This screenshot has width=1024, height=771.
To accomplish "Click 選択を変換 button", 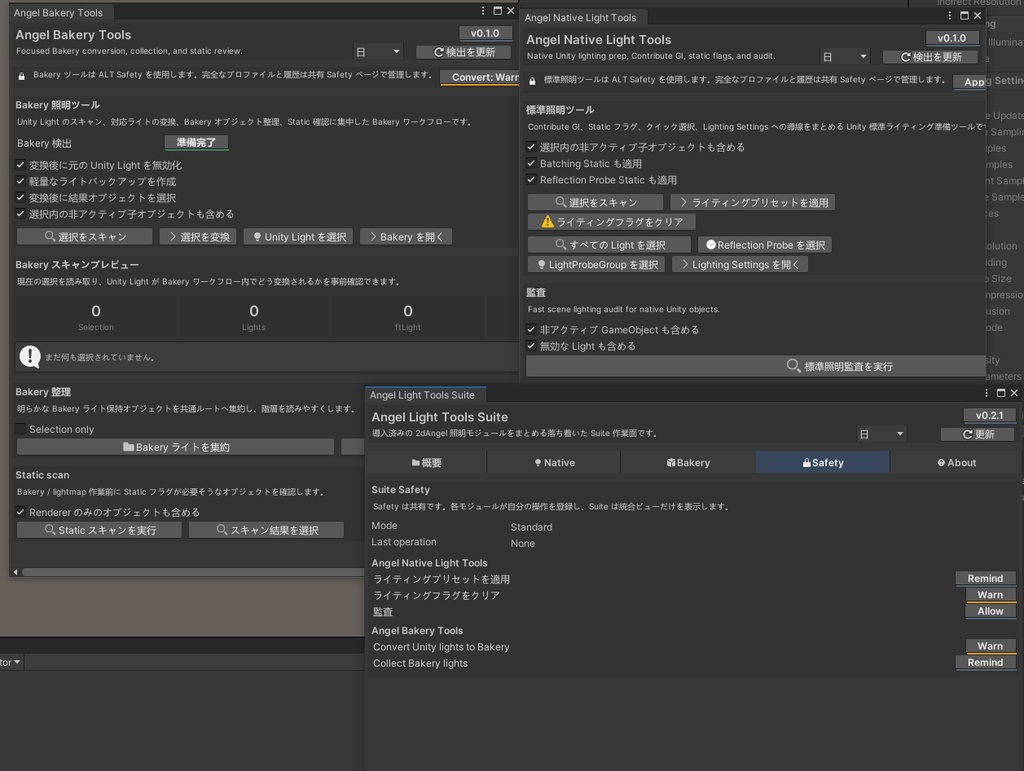I will [x=199, y=237].
